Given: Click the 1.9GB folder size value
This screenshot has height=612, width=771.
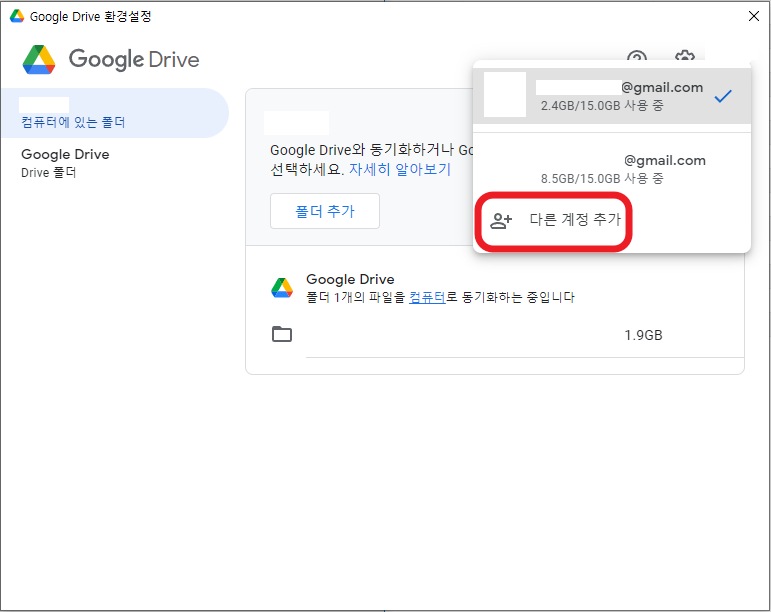Looking at the screenshot, I should click(x=643, y=335).
